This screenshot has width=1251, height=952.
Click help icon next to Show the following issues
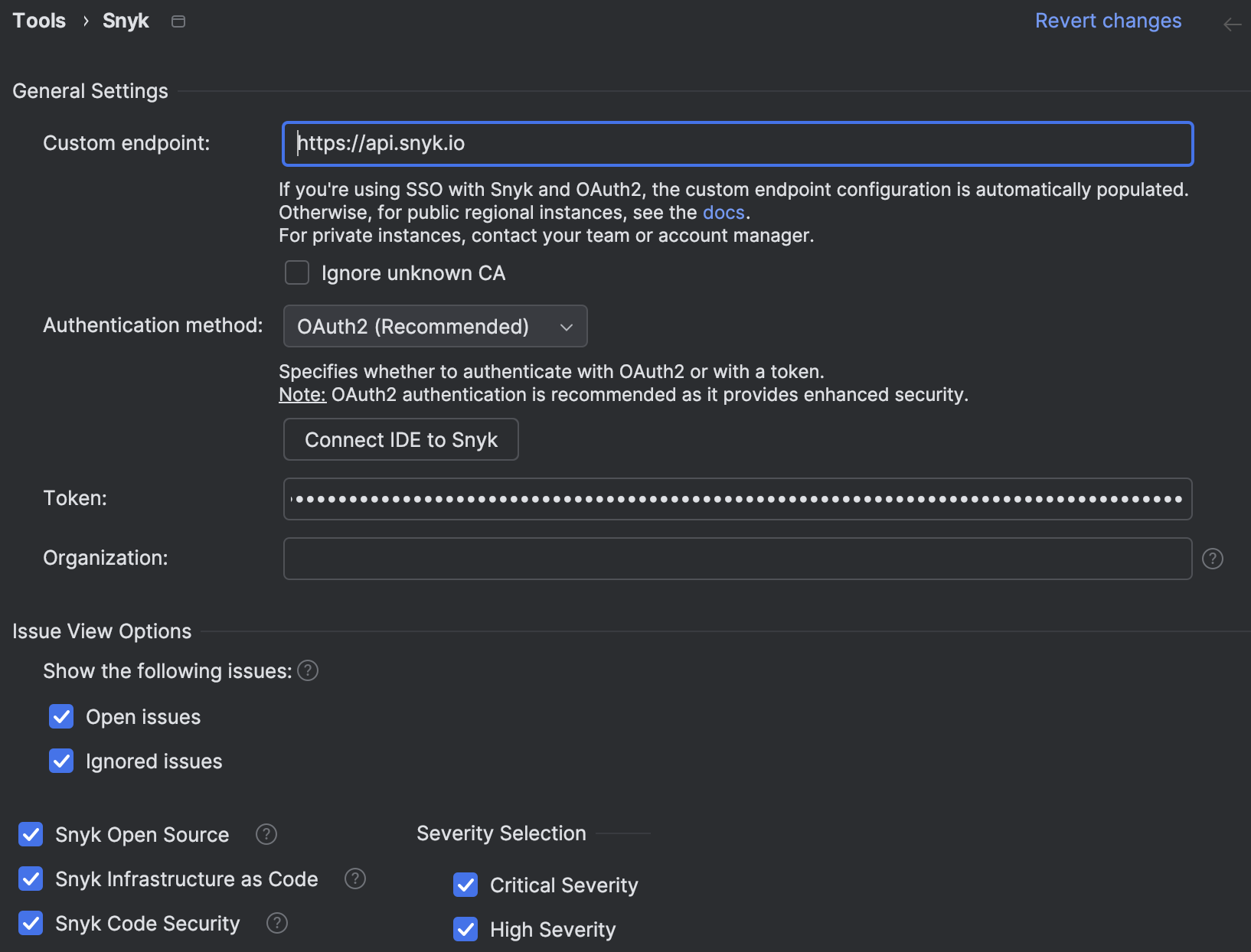308,670
